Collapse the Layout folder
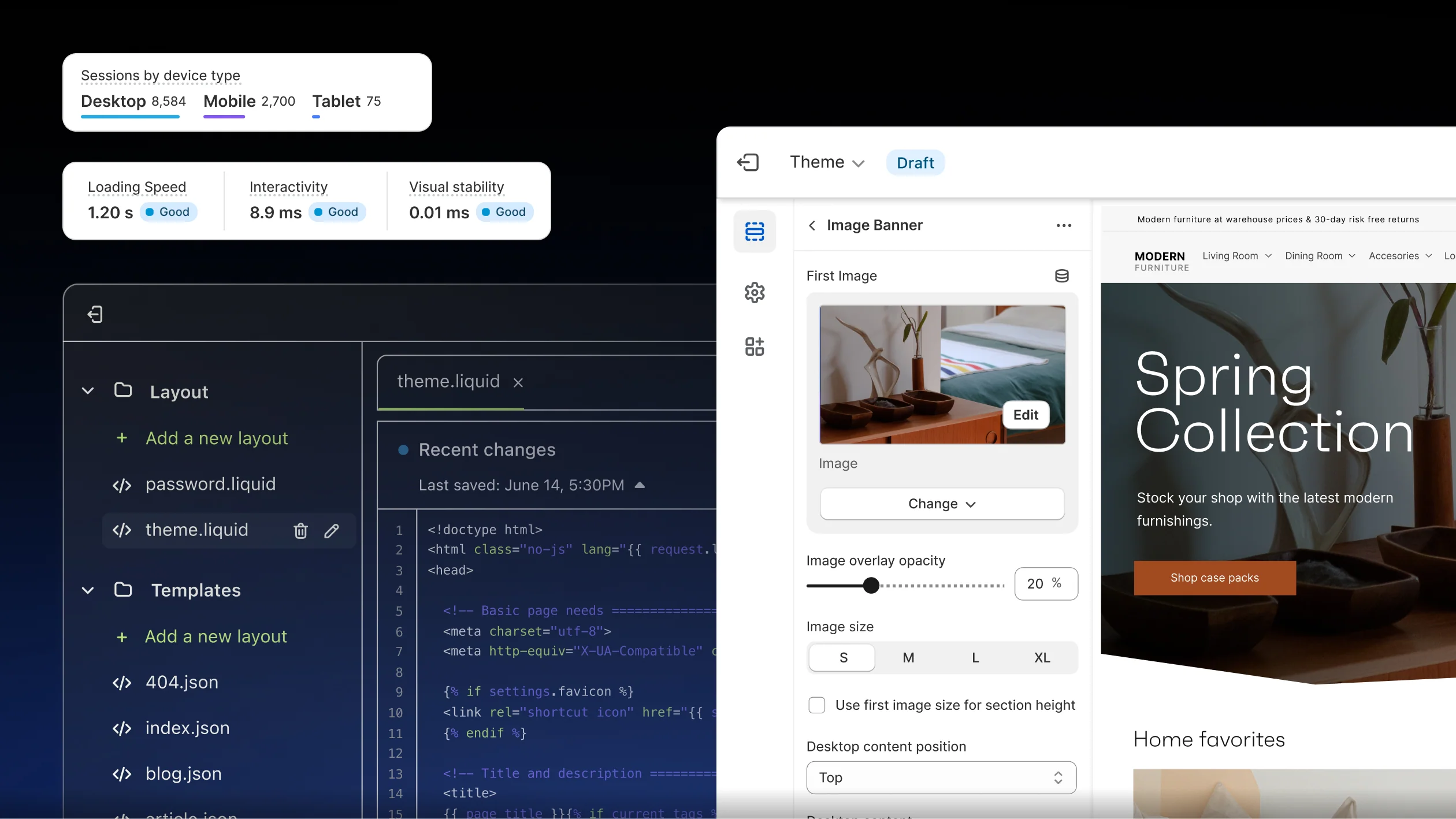1456x819 pixels. [x=88, y=391]
